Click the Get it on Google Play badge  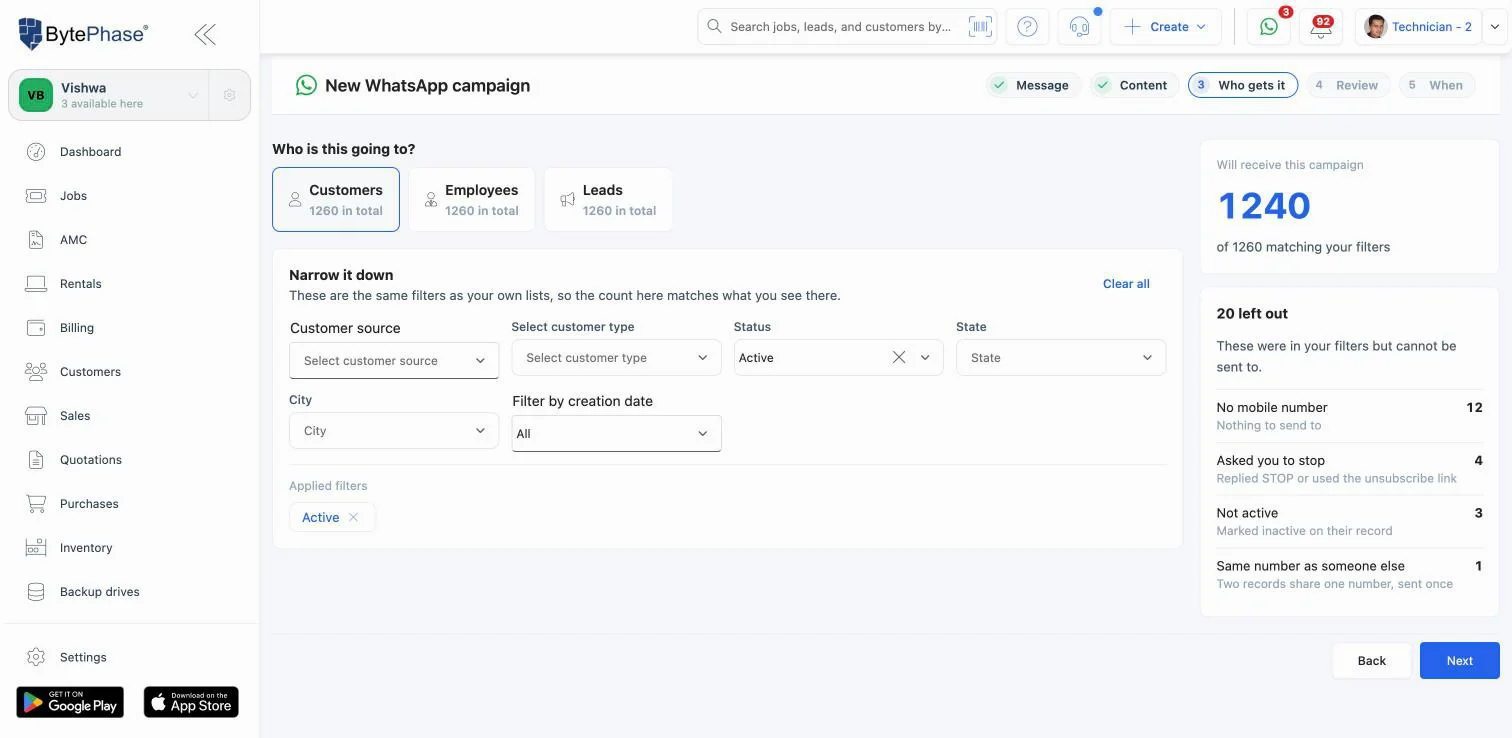pos(70,702)
